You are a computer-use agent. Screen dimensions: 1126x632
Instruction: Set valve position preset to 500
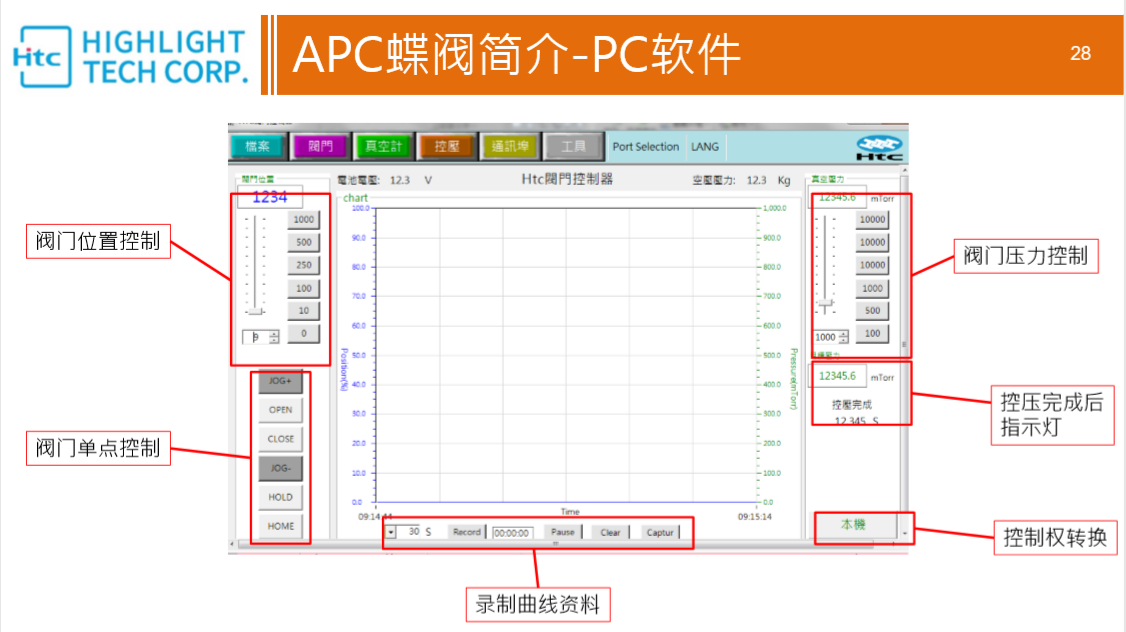(x=303, y=242)
